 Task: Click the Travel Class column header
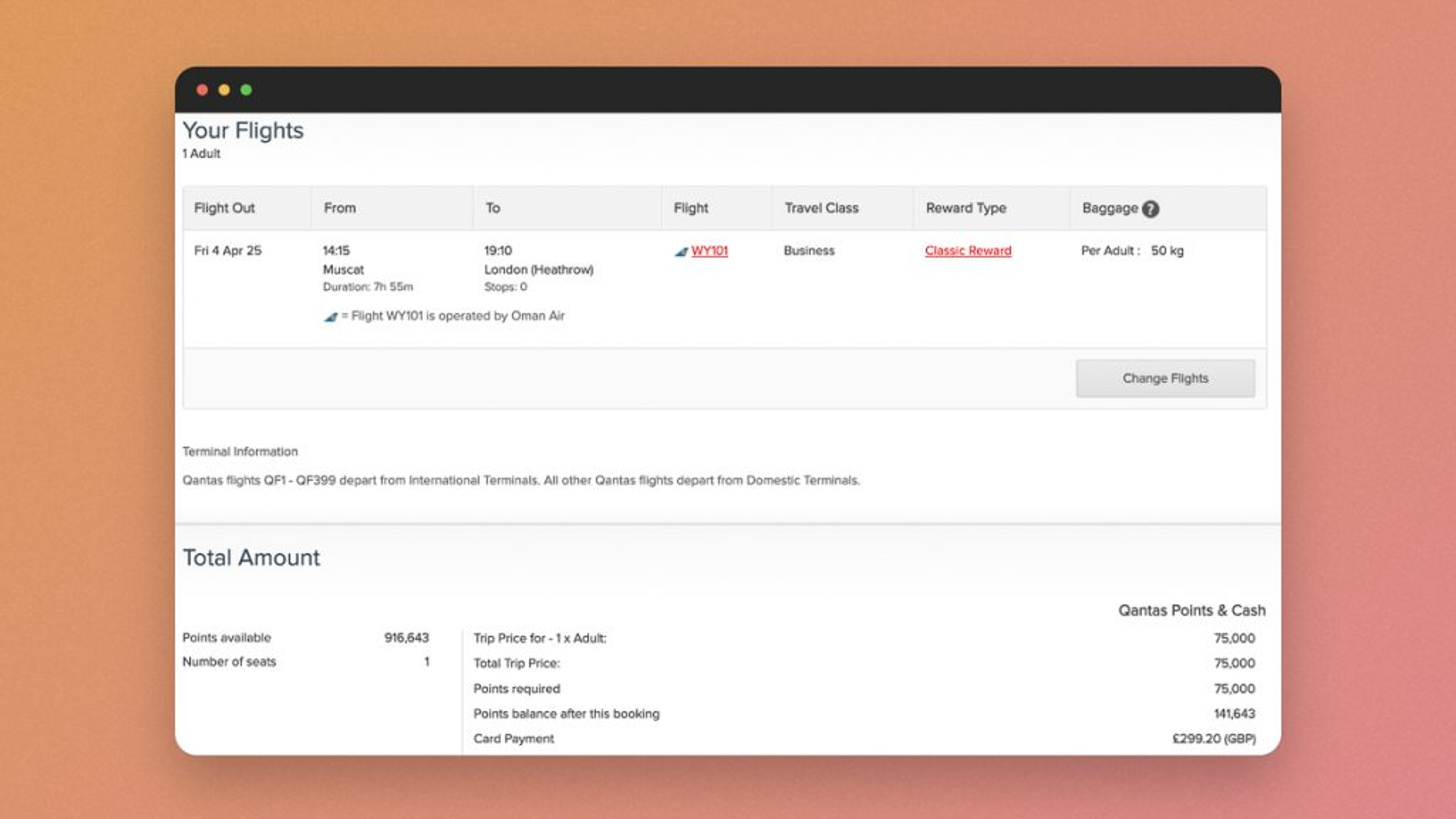(x=821, y=208)
